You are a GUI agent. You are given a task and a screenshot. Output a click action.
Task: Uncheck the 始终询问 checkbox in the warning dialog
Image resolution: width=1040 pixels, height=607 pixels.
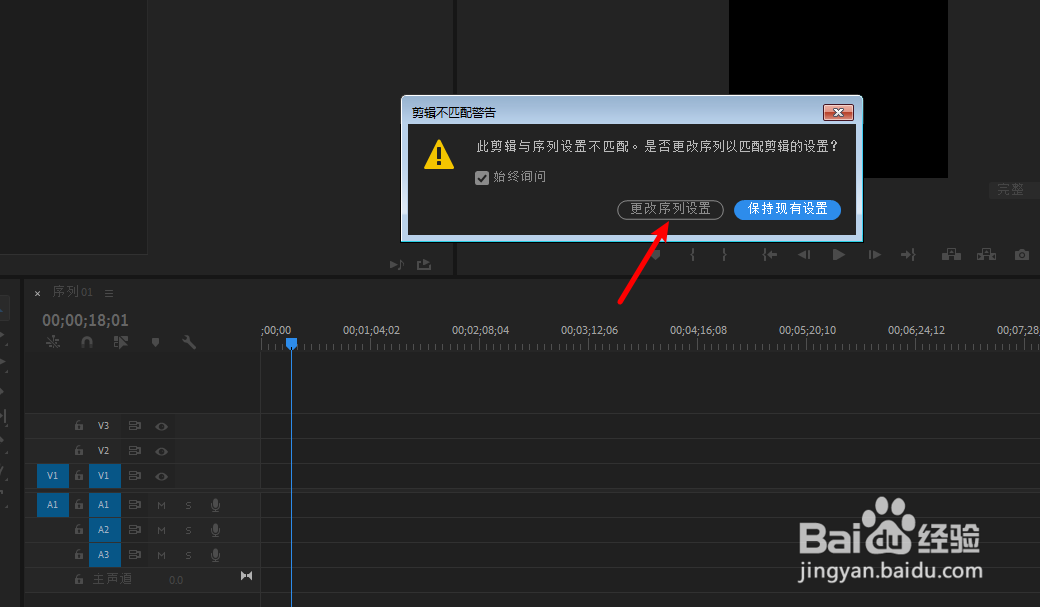481,177
